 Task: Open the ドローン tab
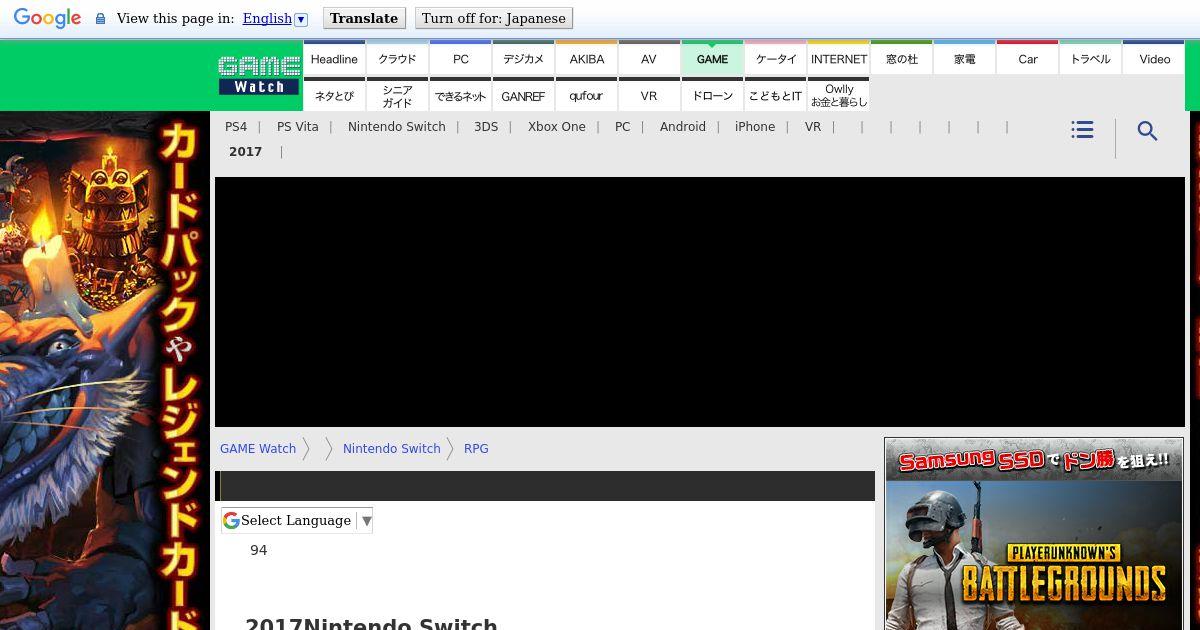point(712,96)
